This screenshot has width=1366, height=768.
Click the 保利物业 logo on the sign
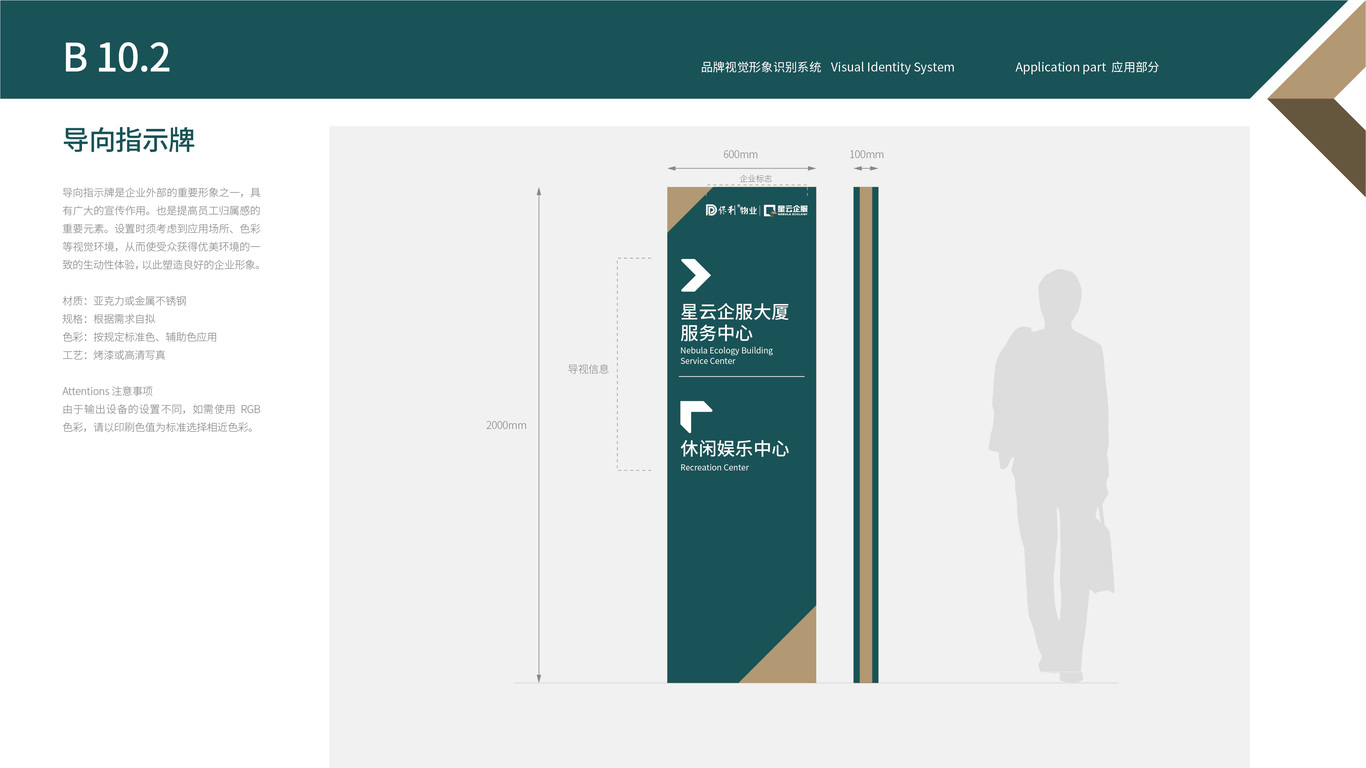click(731, 210)
